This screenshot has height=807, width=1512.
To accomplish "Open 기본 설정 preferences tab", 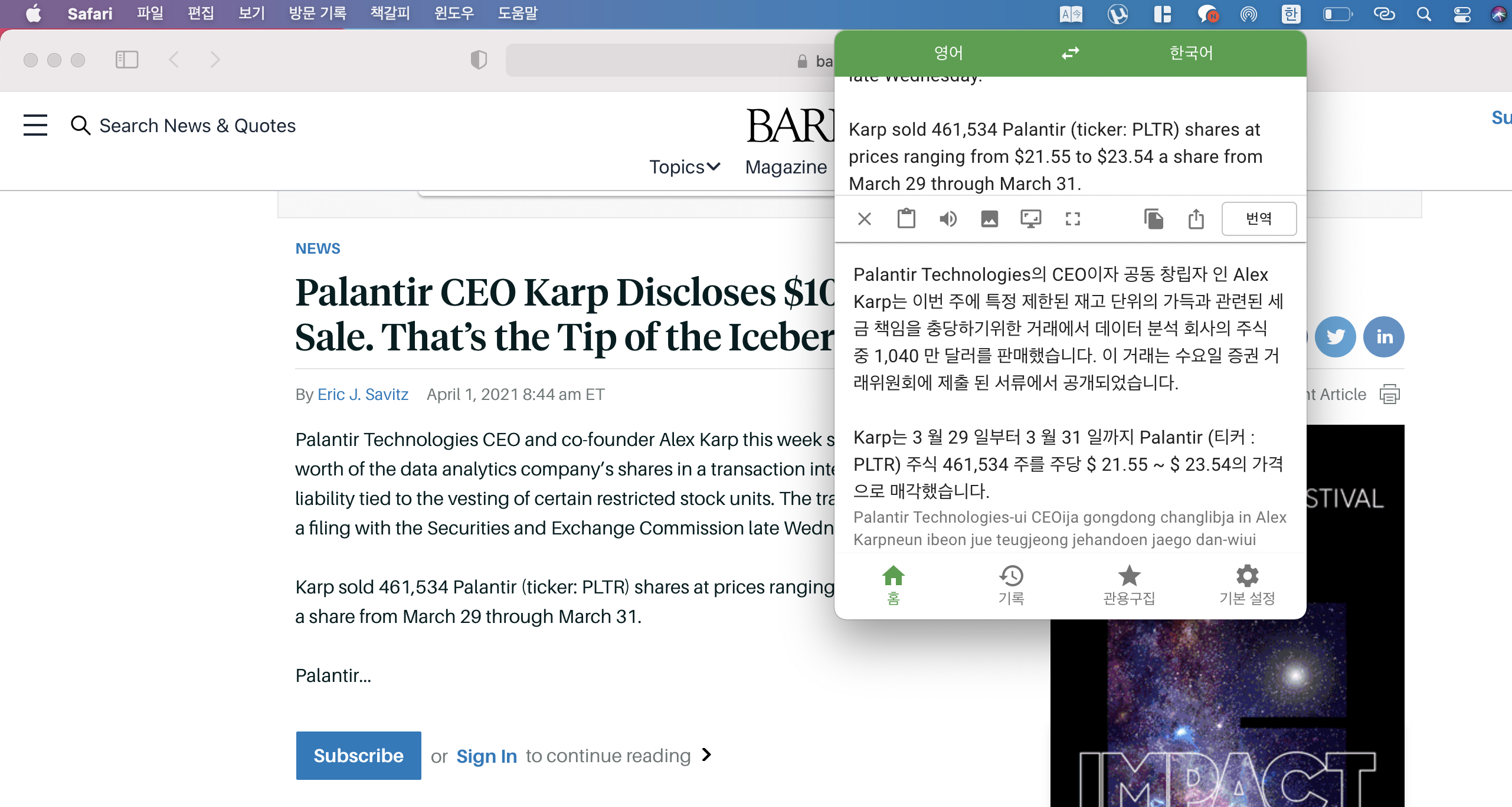I will (1247, 584).
